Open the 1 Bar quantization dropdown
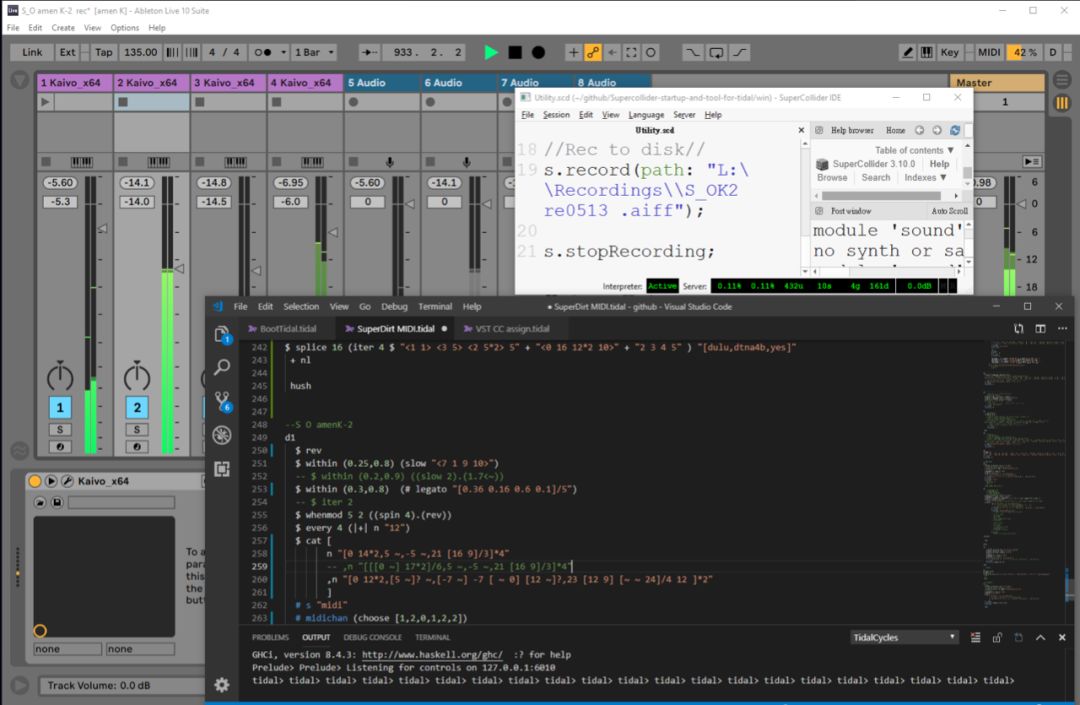This screenshot has height=705, width=1080. coord(314,52)
